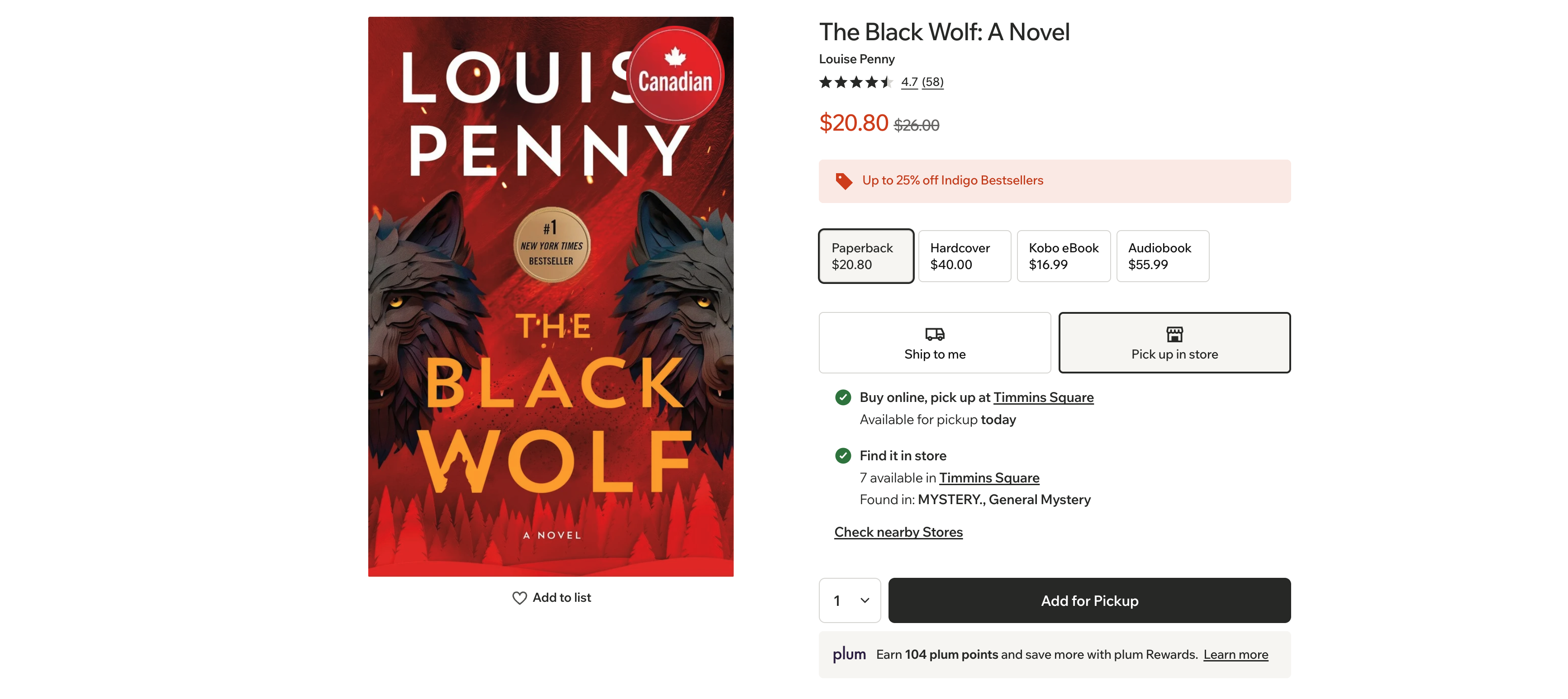Viewport: 1568px width, 699px height.
Task: Open Check nearby Stores link
Action: click(x=898, y=532)
